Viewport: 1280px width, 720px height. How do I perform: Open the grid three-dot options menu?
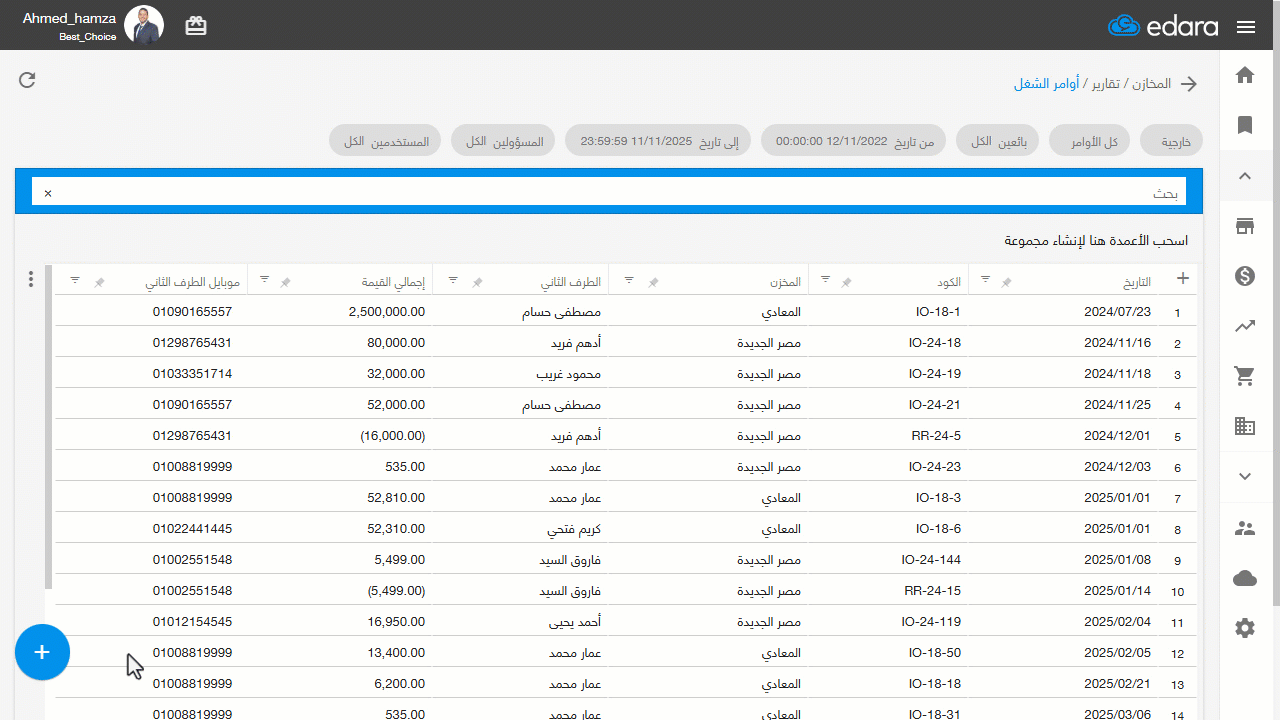(31, 279)
